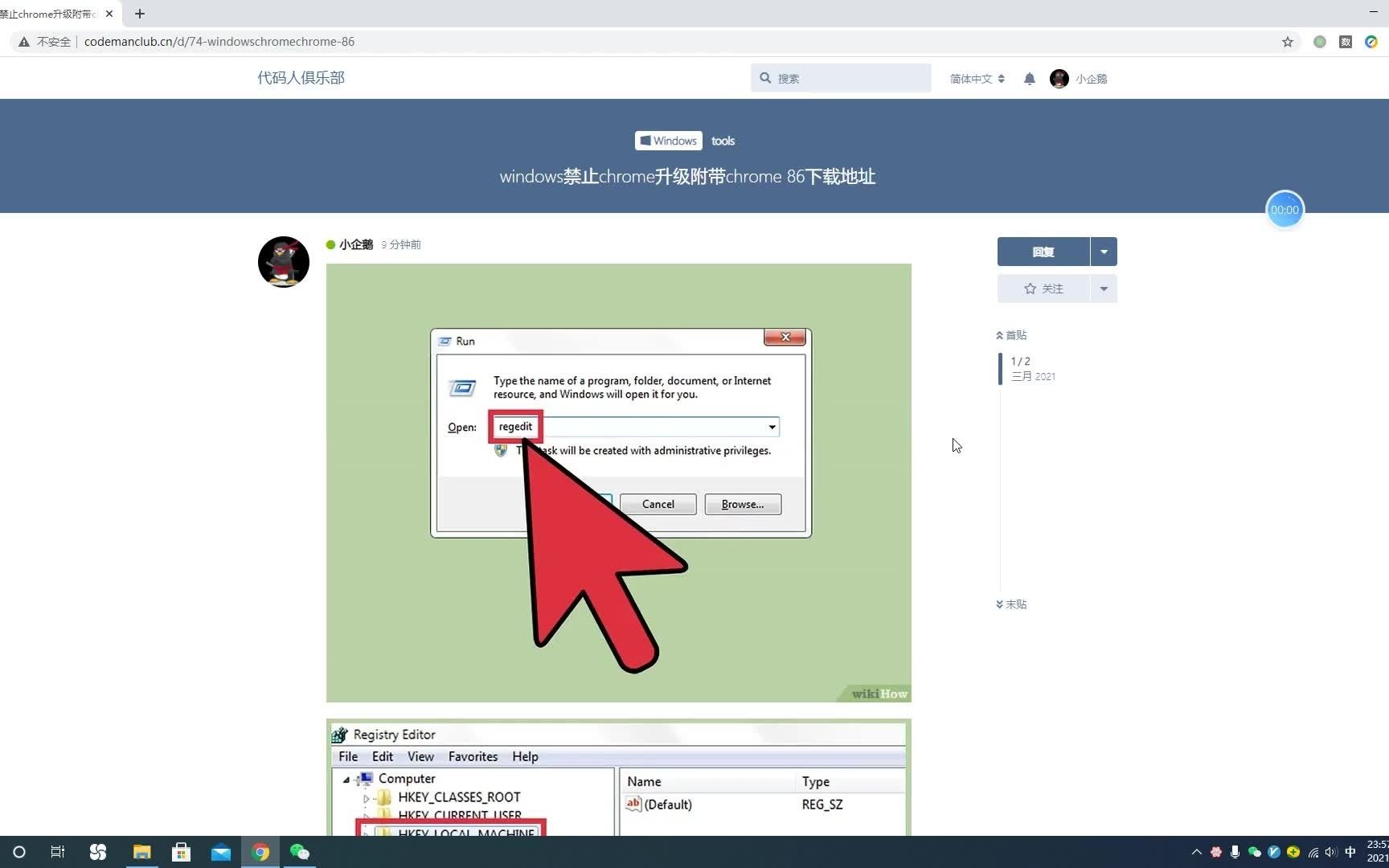This screenshot has height=868, width=1389.
Task: Click the browser address bar URL
Action: [x=219, y=42]
